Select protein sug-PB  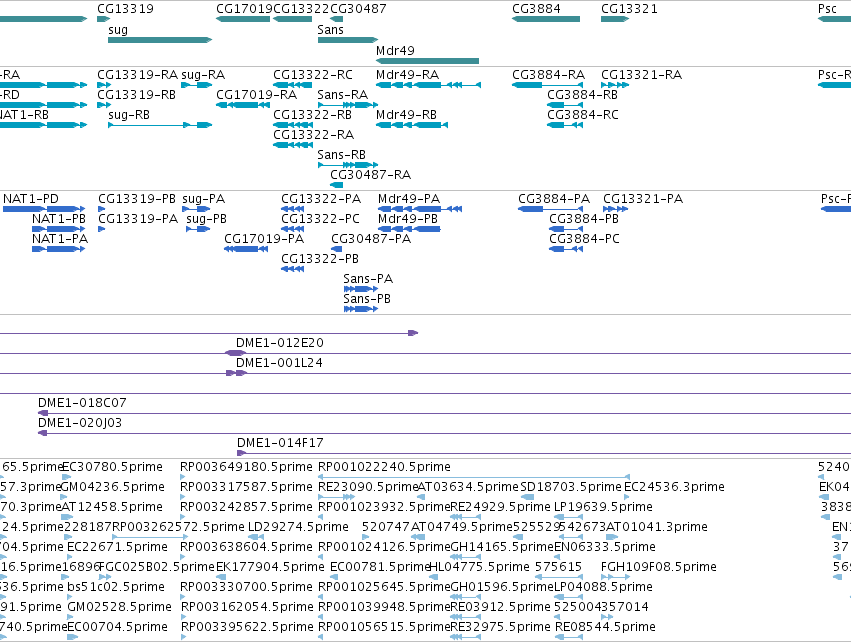pyautogui.click(x=198, y=229)
